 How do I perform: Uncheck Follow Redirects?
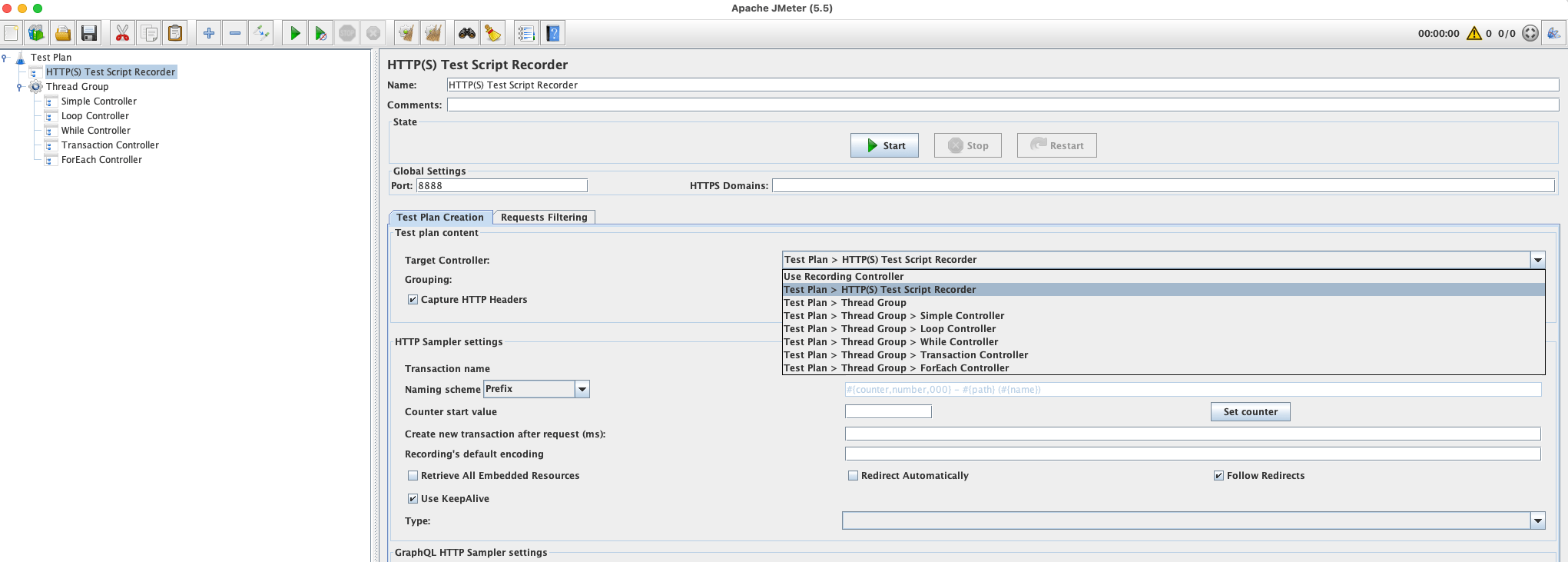coord(1218,476)
